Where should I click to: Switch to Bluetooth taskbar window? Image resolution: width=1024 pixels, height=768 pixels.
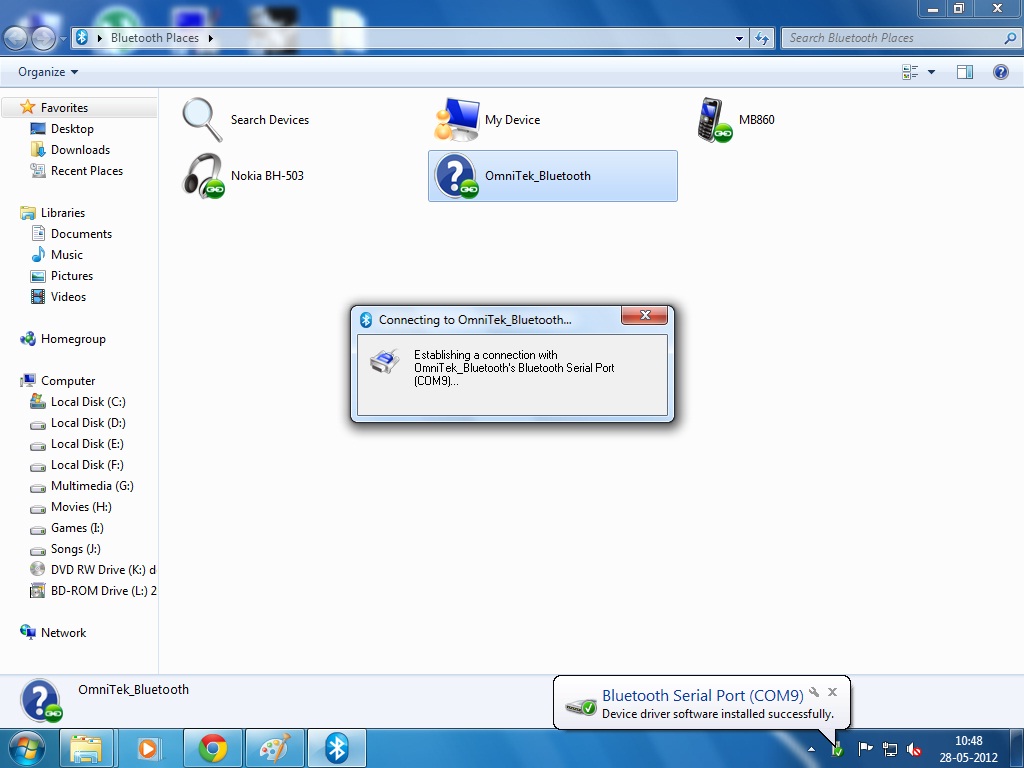pos(337,748)
